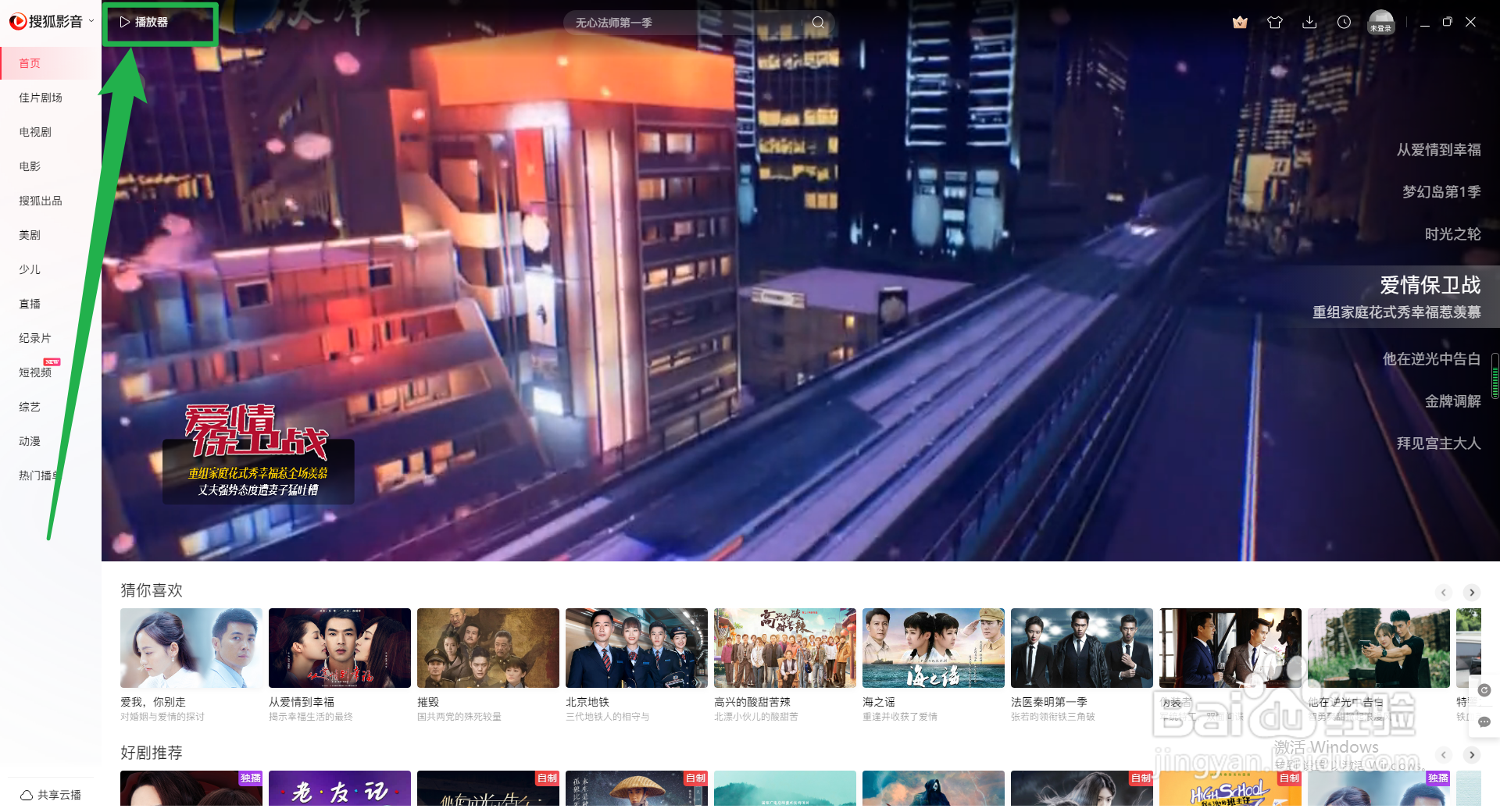The width and height of the screenshot is (1500, 812).
Task: Open the 北京地铁 thumbnail
Action: click(x=637, y=648)
